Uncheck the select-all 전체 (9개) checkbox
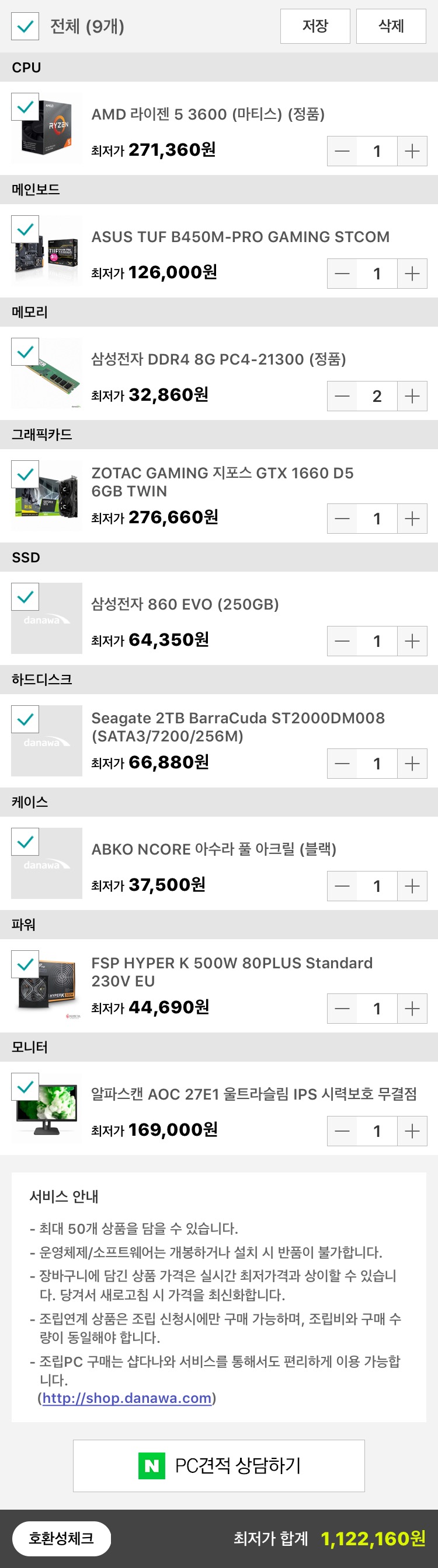 pos(25,26)
